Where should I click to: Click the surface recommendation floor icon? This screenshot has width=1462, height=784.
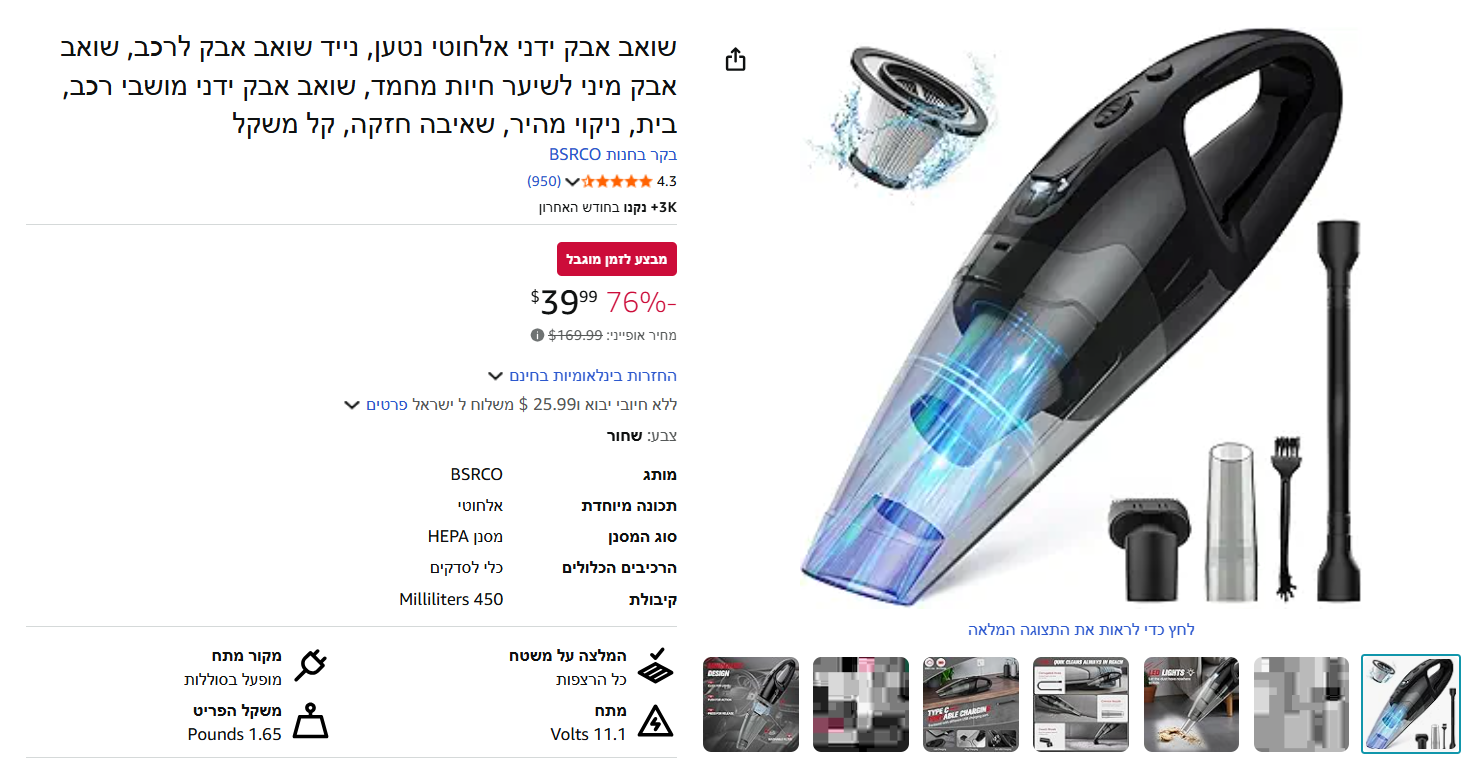(655, 664)
